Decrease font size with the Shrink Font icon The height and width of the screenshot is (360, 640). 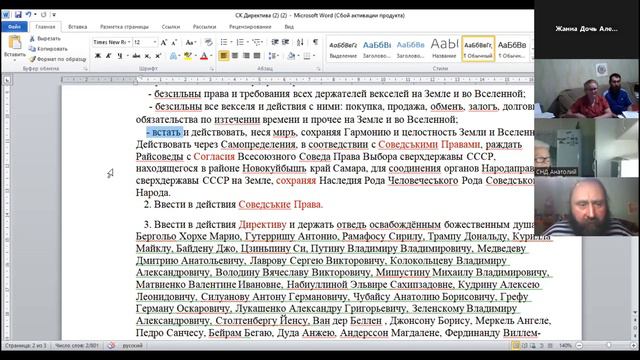[x=174, y=42]
